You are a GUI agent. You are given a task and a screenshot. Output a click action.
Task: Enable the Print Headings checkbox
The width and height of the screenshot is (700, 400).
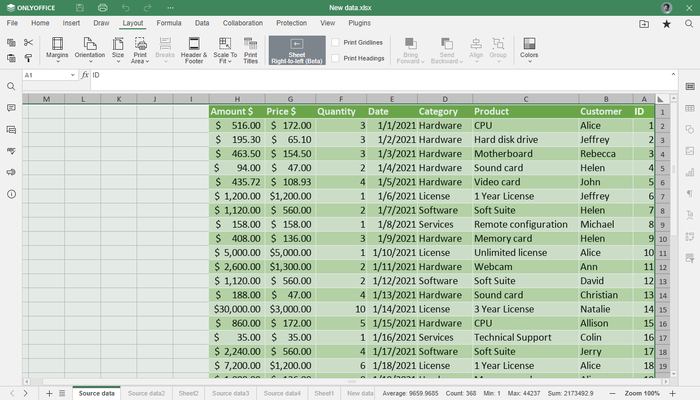point(336,58)
